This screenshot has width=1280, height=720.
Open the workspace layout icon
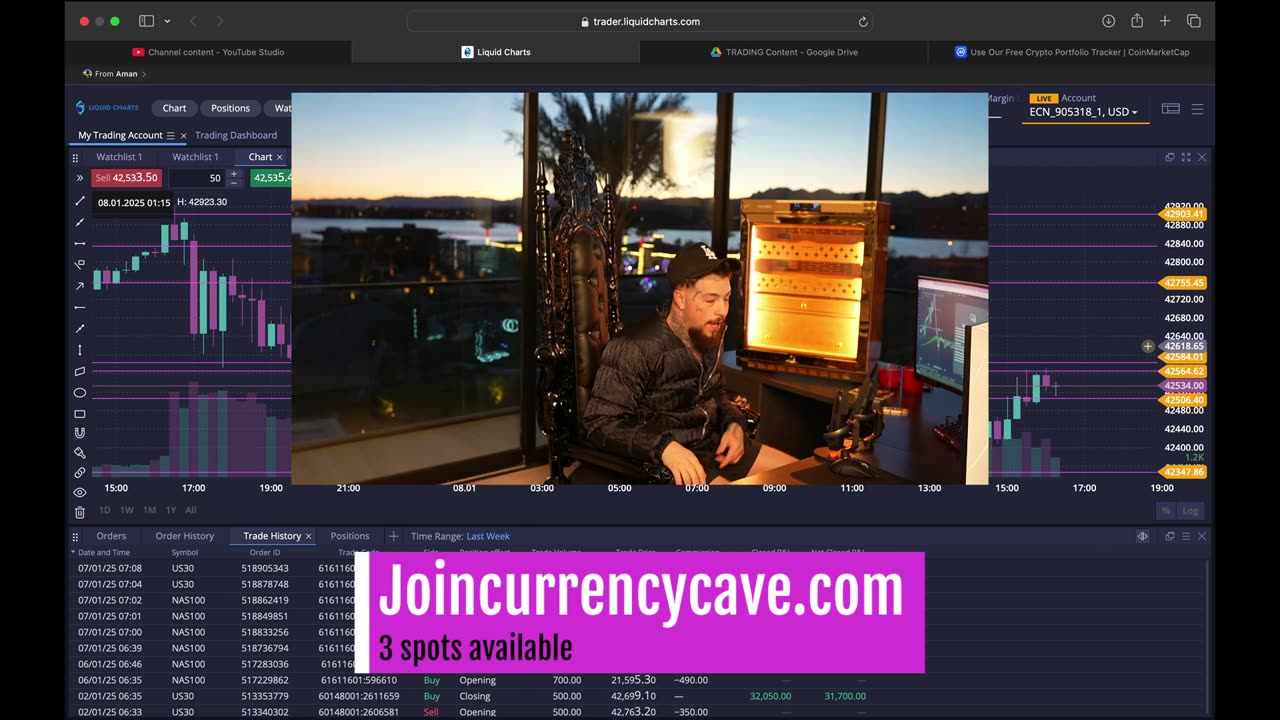tap(1171, 109)
